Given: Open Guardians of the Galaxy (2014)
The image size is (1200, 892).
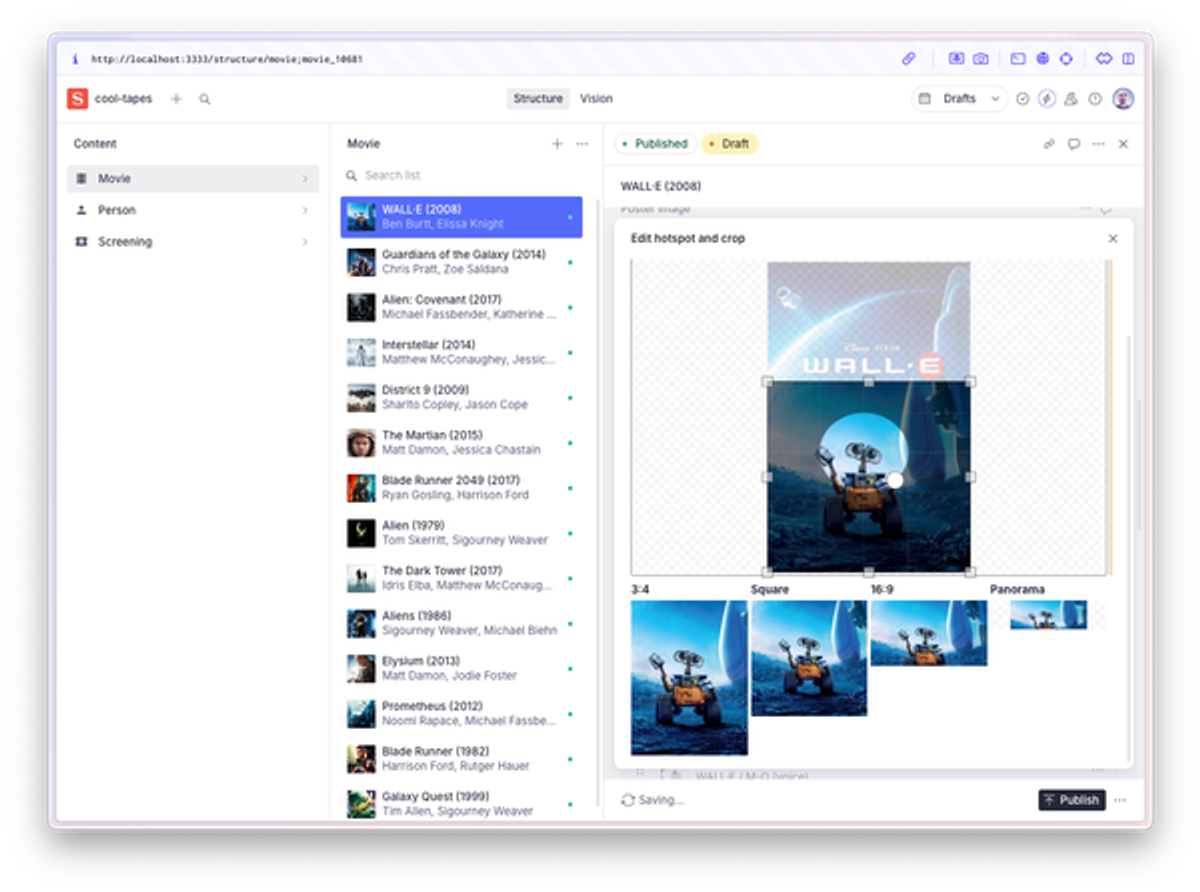Looking at the screenshot, I should click(x=461, y=262).
